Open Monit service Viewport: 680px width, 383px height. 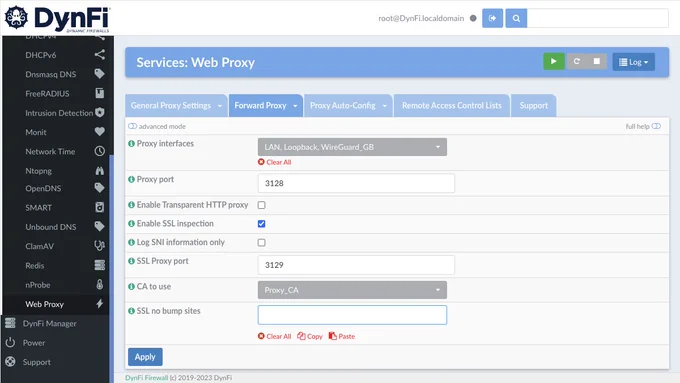coord(36,132)
